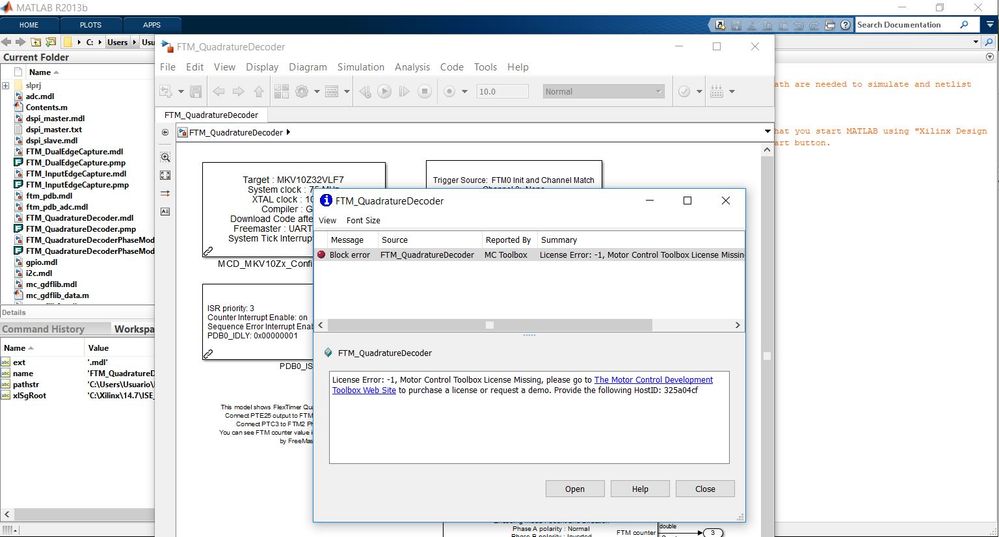
Task: Open the Simulation menu
Action: tap(361, 67)
